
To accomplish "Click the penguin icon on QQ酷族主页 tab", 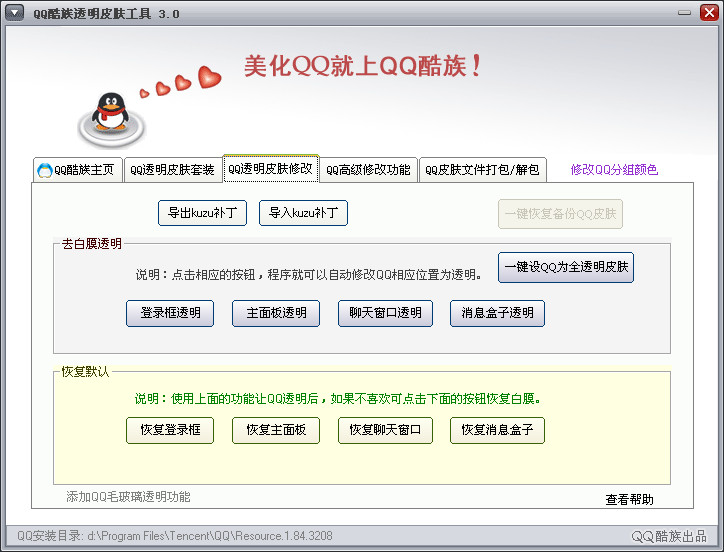I will tap(45, 170).
